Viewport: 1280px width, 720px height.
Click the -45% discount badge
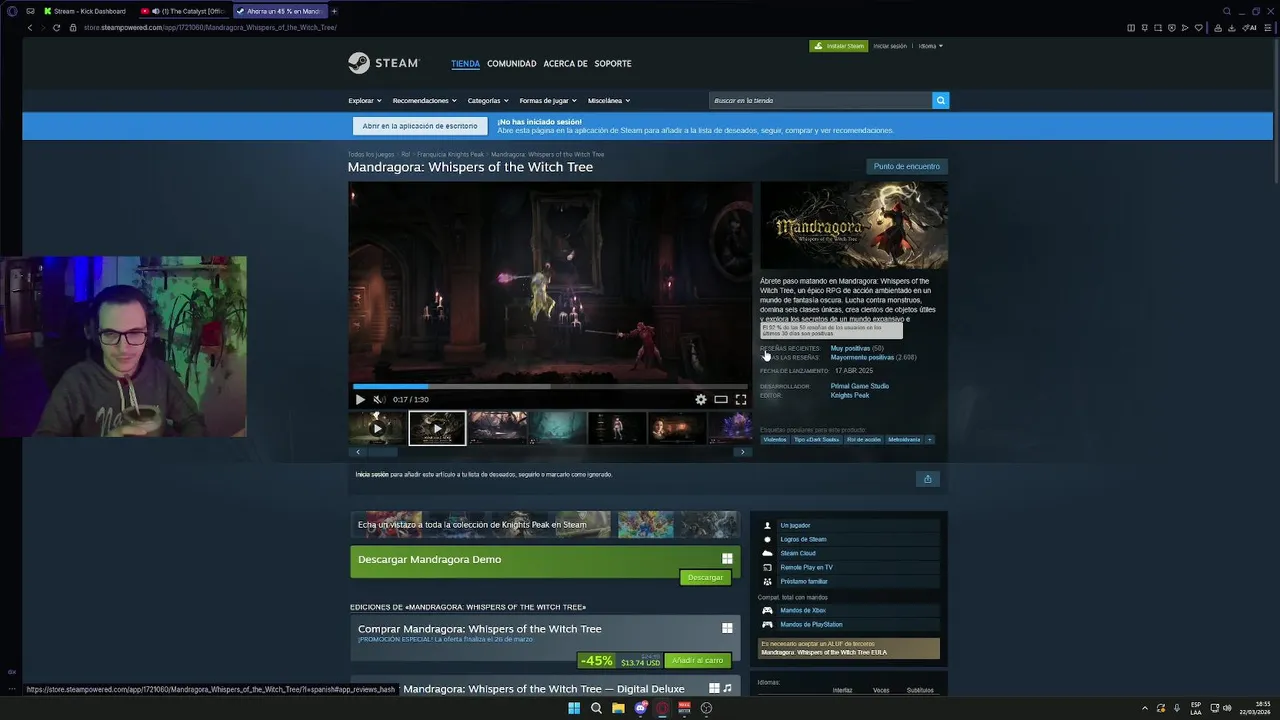(597, 660)
